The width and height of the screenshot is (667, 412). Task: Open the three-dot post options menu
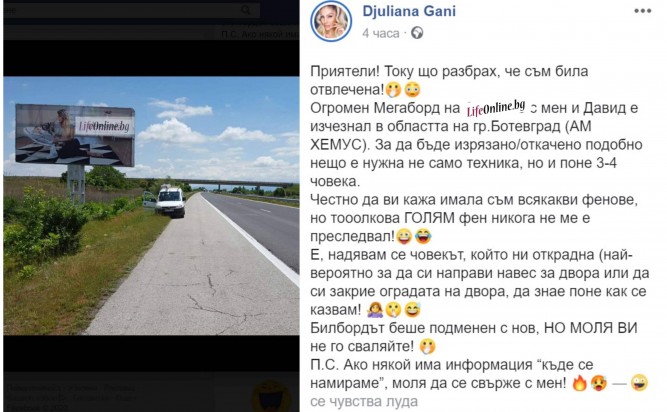[x=642, y=11]
